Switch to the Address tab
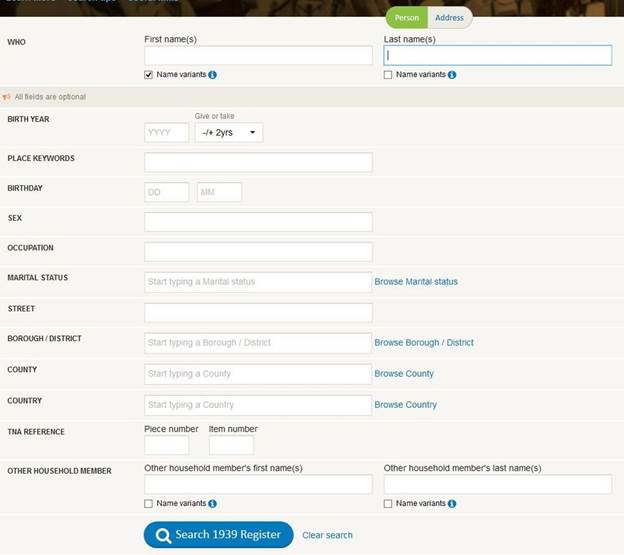This screenshot has height=555, width=624. coord(450,18)
